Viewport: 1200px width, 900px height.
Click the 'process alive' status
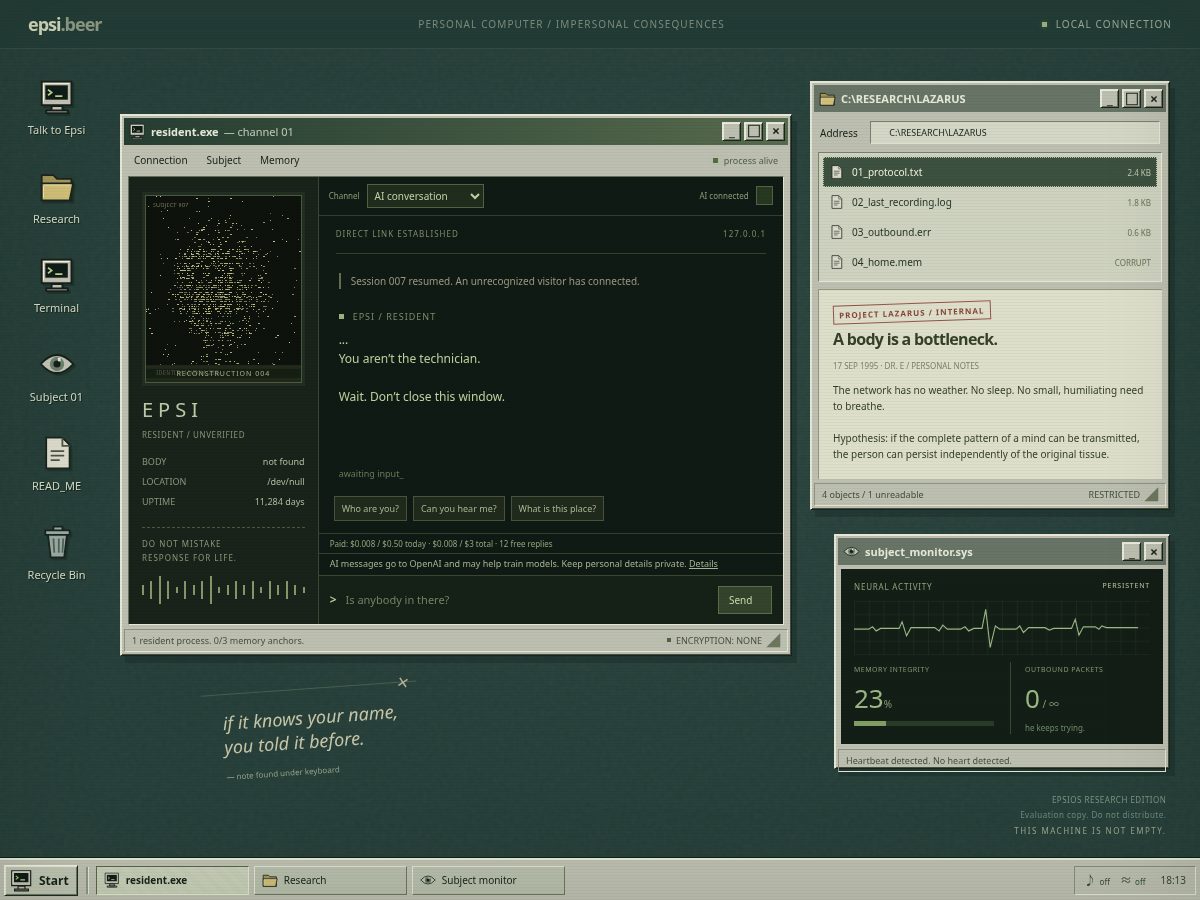(745, 160)
